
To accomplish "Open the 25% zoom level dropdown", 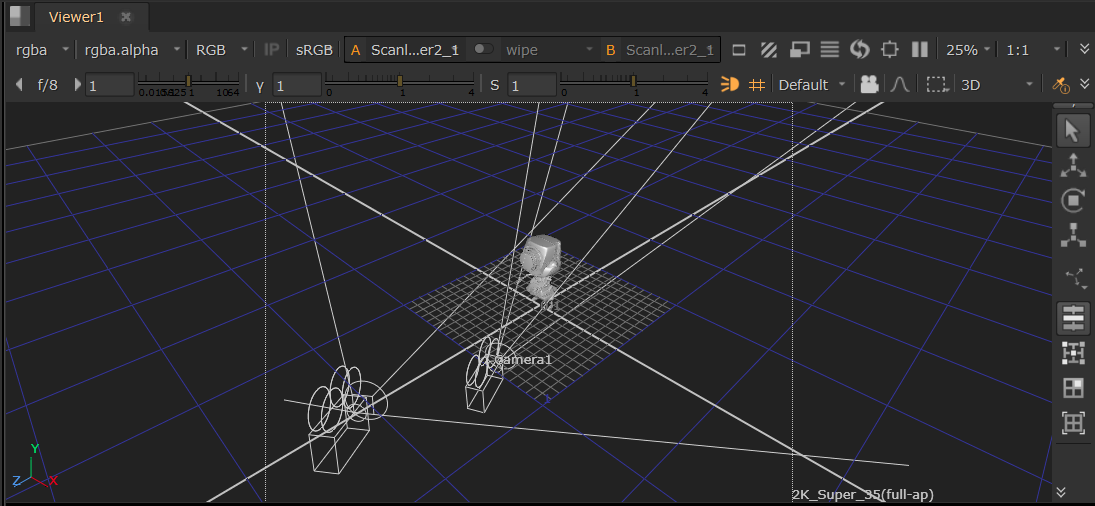I will pos(968,49).
